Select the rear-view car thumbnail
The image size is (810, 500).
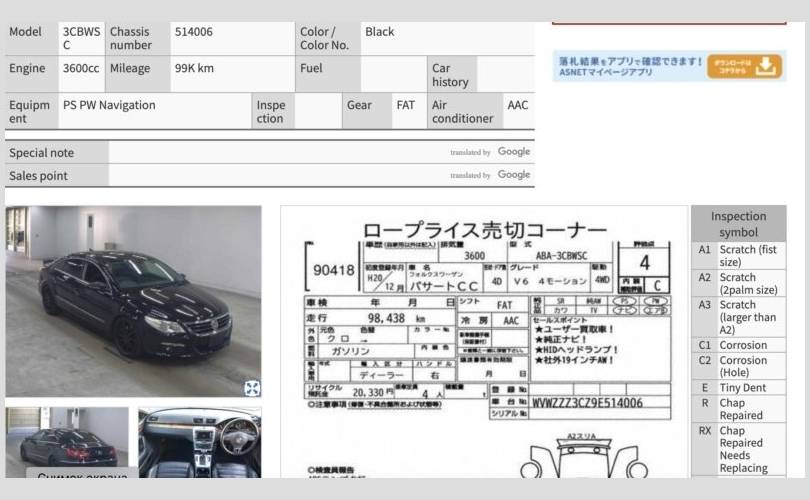[x=67, y=441]
